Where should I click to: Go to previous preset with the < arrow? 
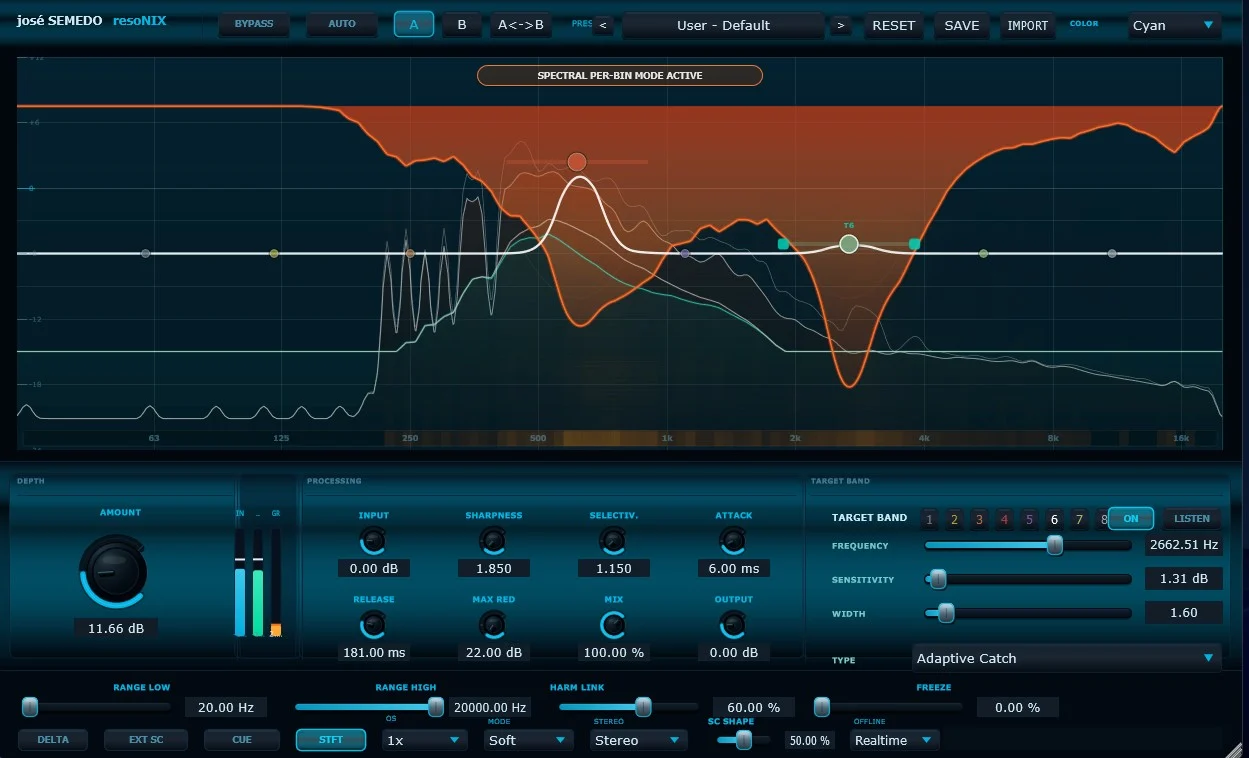click(x=603, y=26)
